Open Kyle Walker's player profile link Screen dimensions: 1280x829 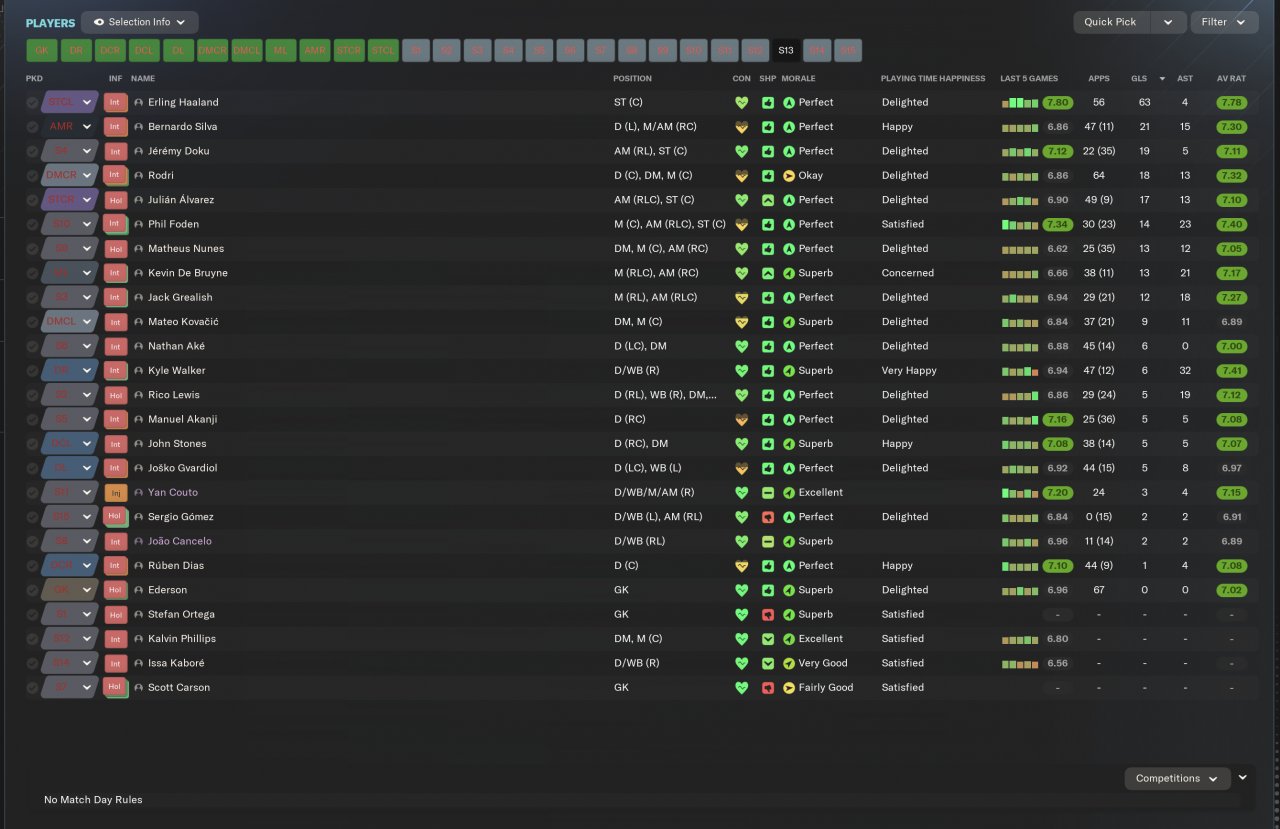click(176, 371)
